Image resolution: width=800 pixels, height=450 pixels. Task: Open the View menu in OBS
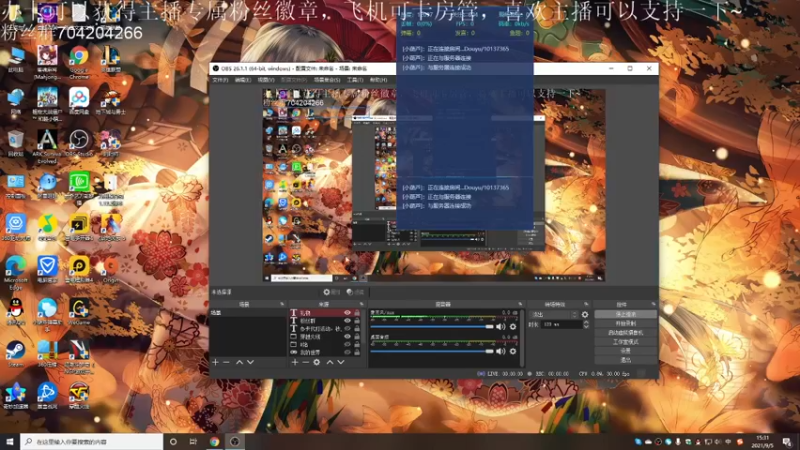point(265,80)
